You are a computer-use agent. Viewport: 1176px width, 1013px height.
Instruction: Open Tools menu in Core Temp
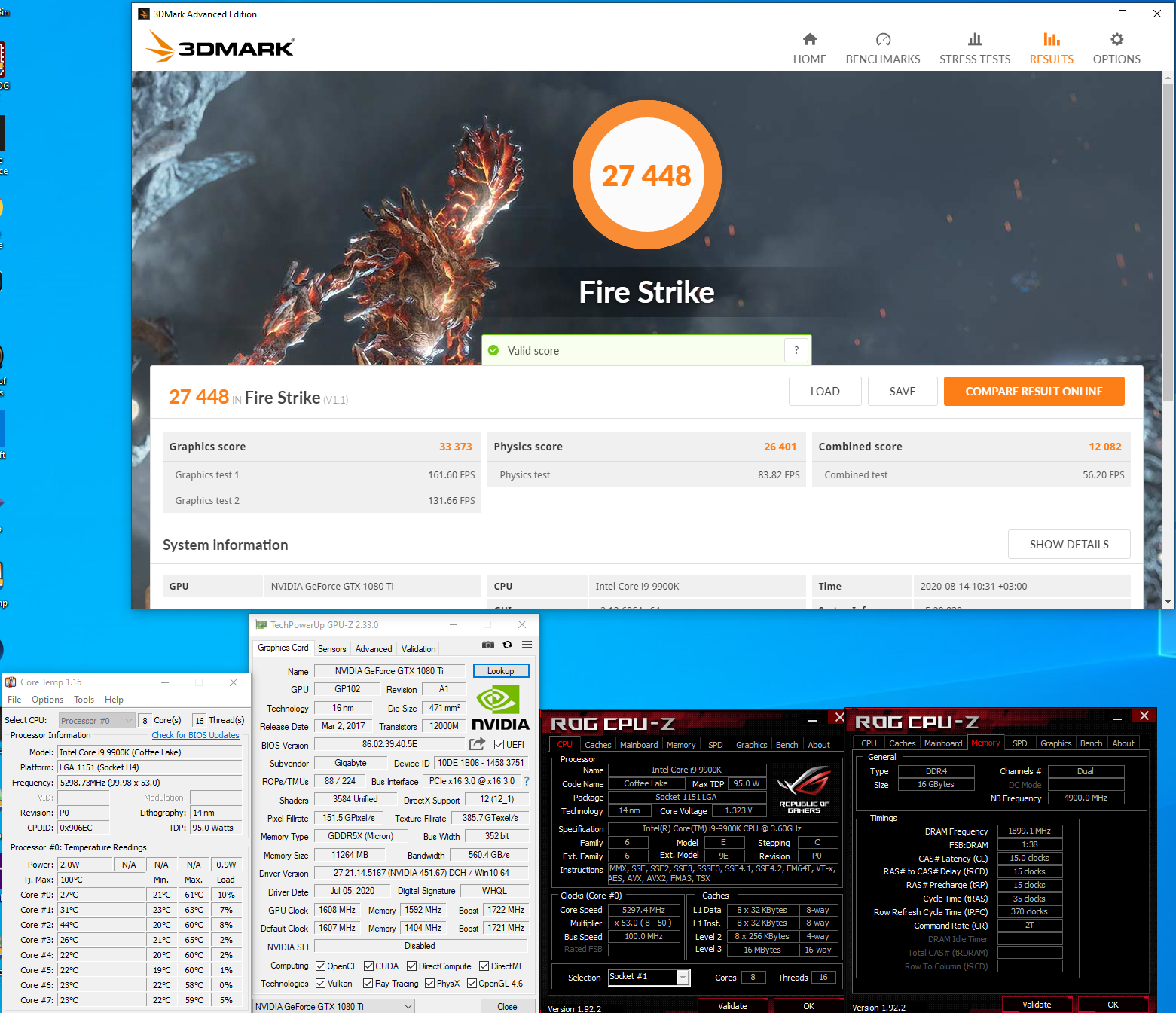84,700
